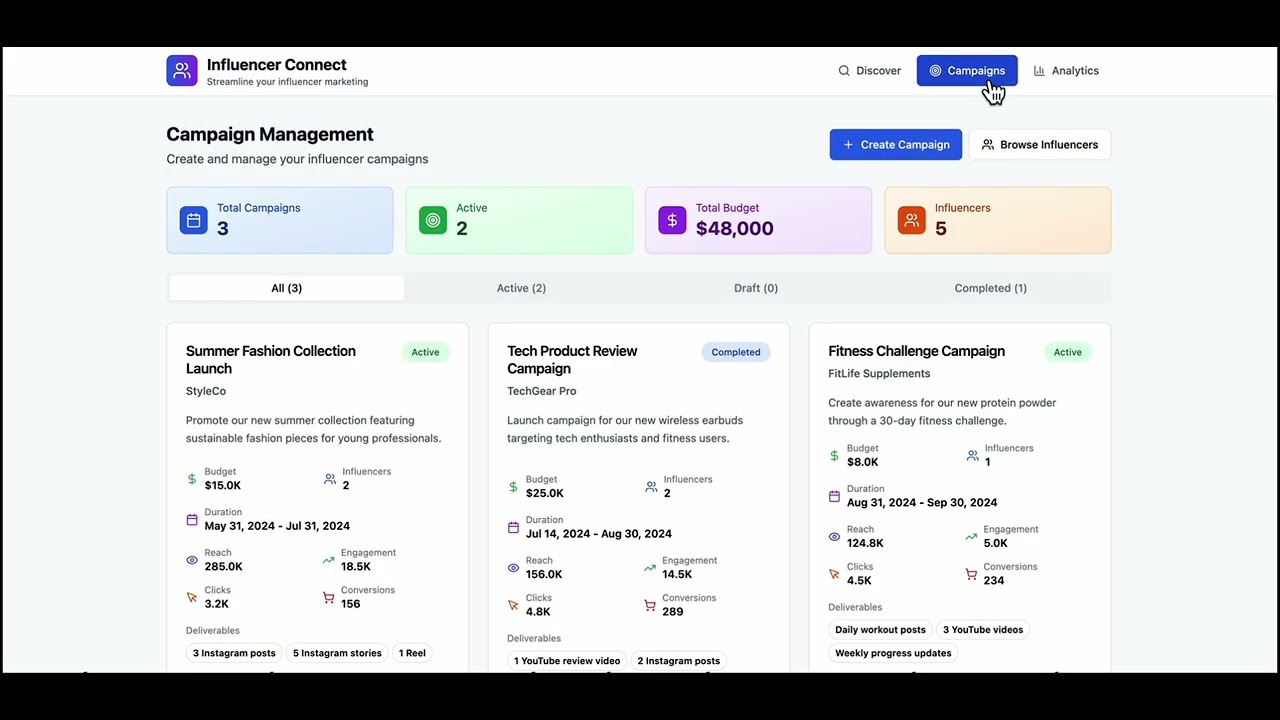Click clicks pointer icon in Fitness Challenge card
Screen dimensions: 1280x720
coord(834,574)
